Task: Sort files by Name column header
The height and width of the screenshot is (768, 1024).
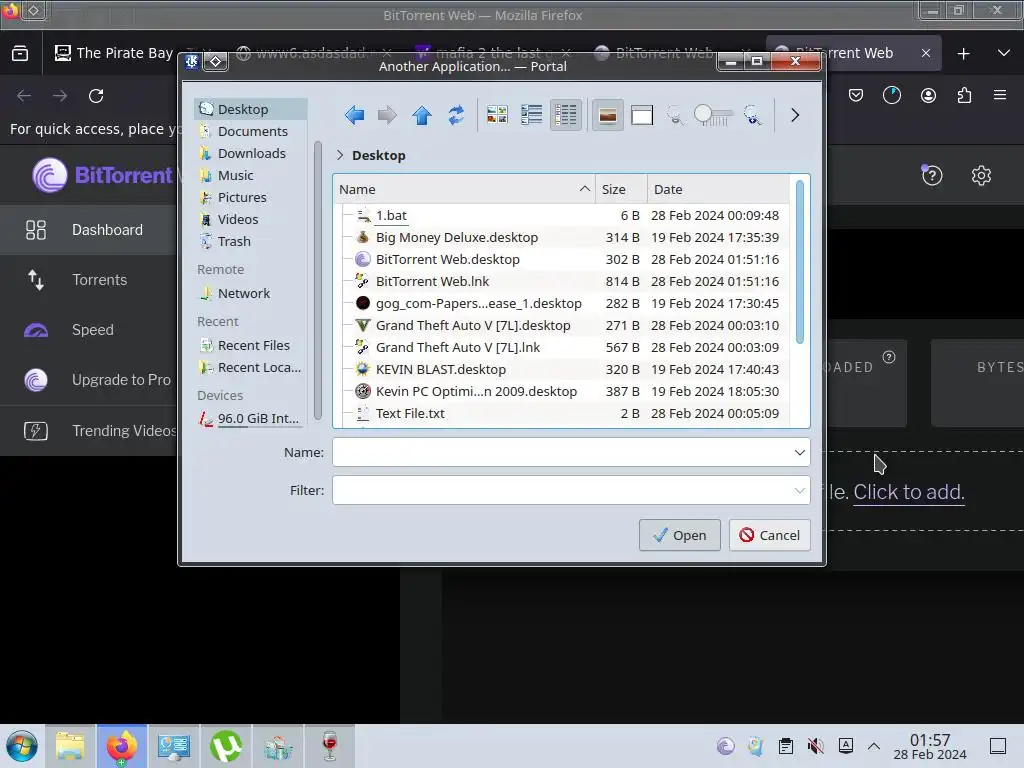Action: pos(464,189)
